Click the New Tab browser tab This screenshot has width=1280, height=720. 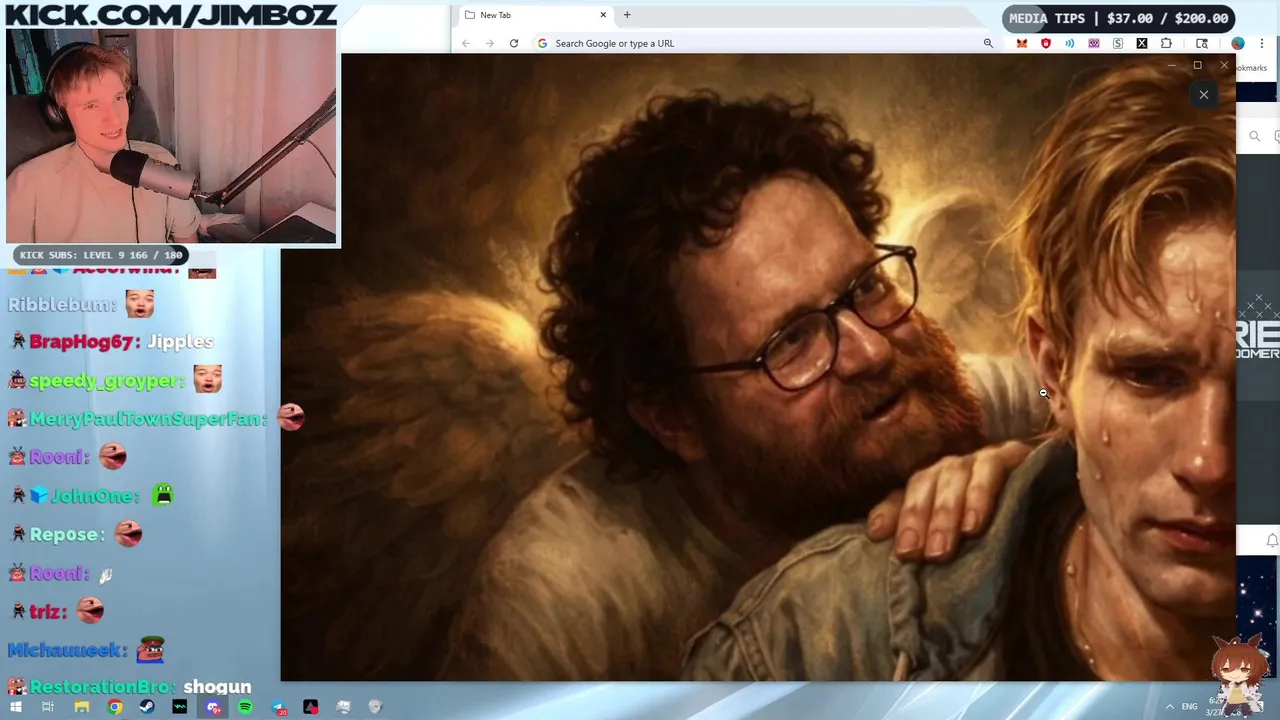click(533, 15)
